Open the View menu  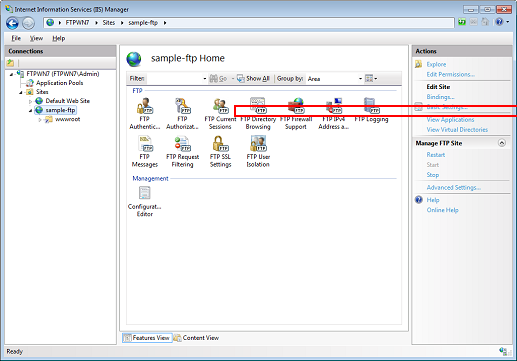coord(36,38)
